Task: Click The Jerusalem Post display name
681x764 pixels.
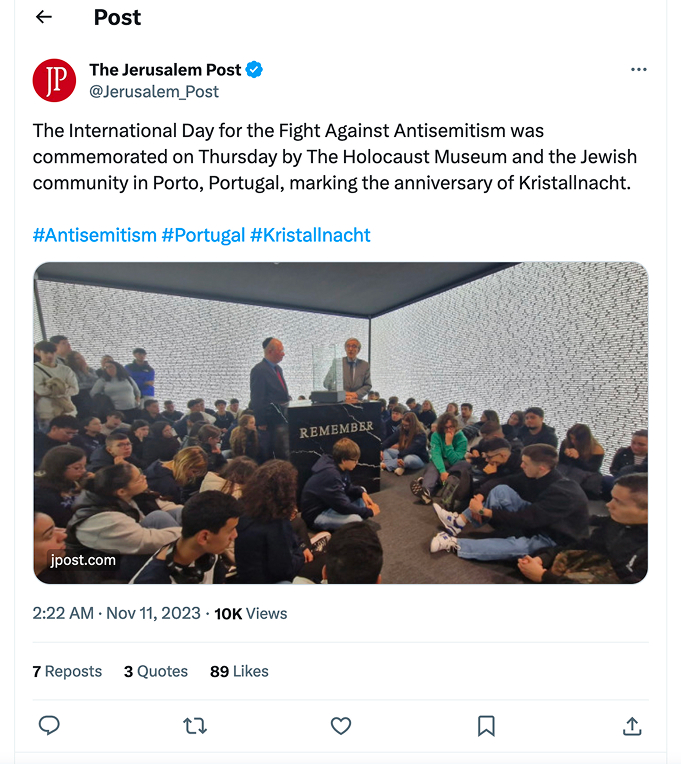Action: (165, 70)
